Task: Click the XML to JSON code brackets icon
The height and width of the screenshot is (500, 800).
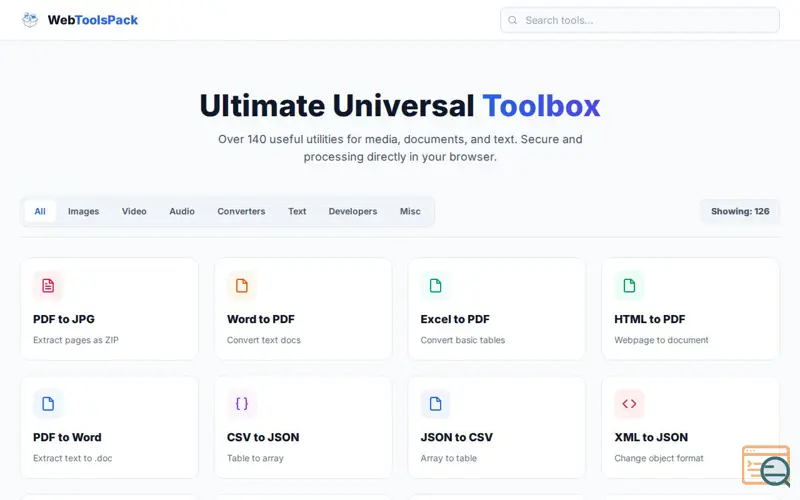Action: 629,404
